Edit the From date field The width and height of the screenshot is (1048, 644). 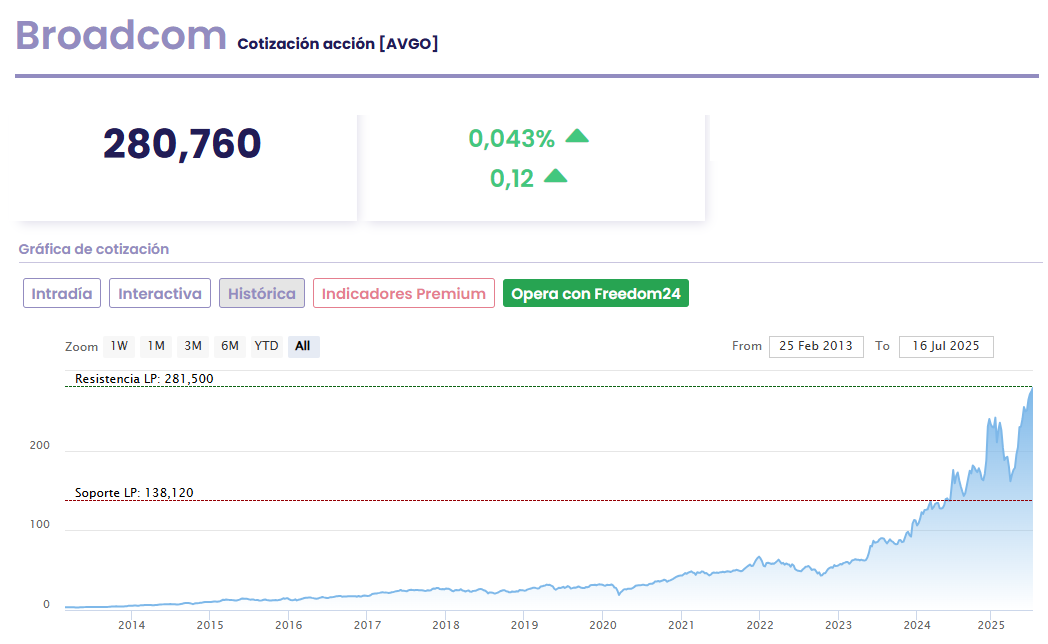816,346
